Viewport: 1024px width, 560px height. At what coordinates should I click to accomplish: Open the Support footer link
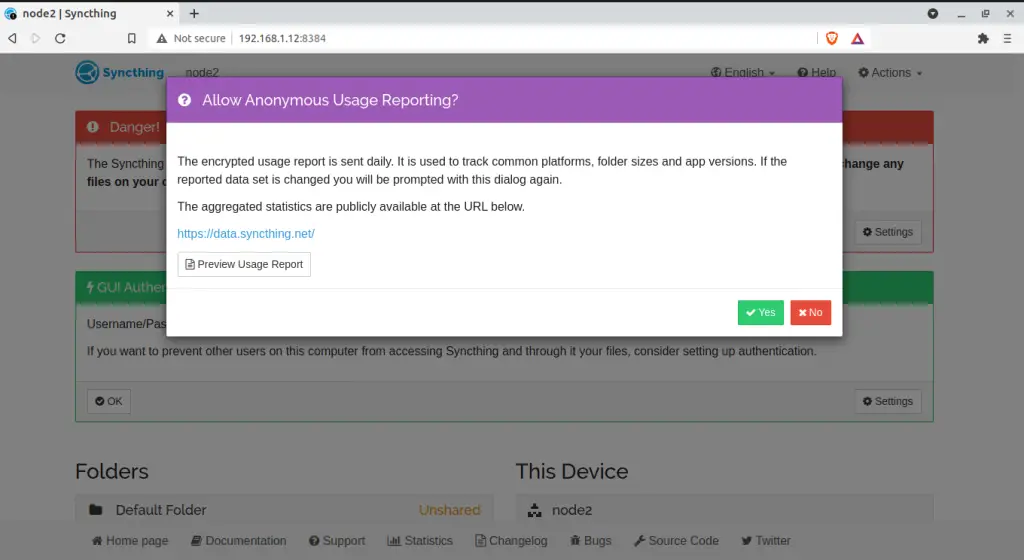pyautogui.click(x=337, y=540)
